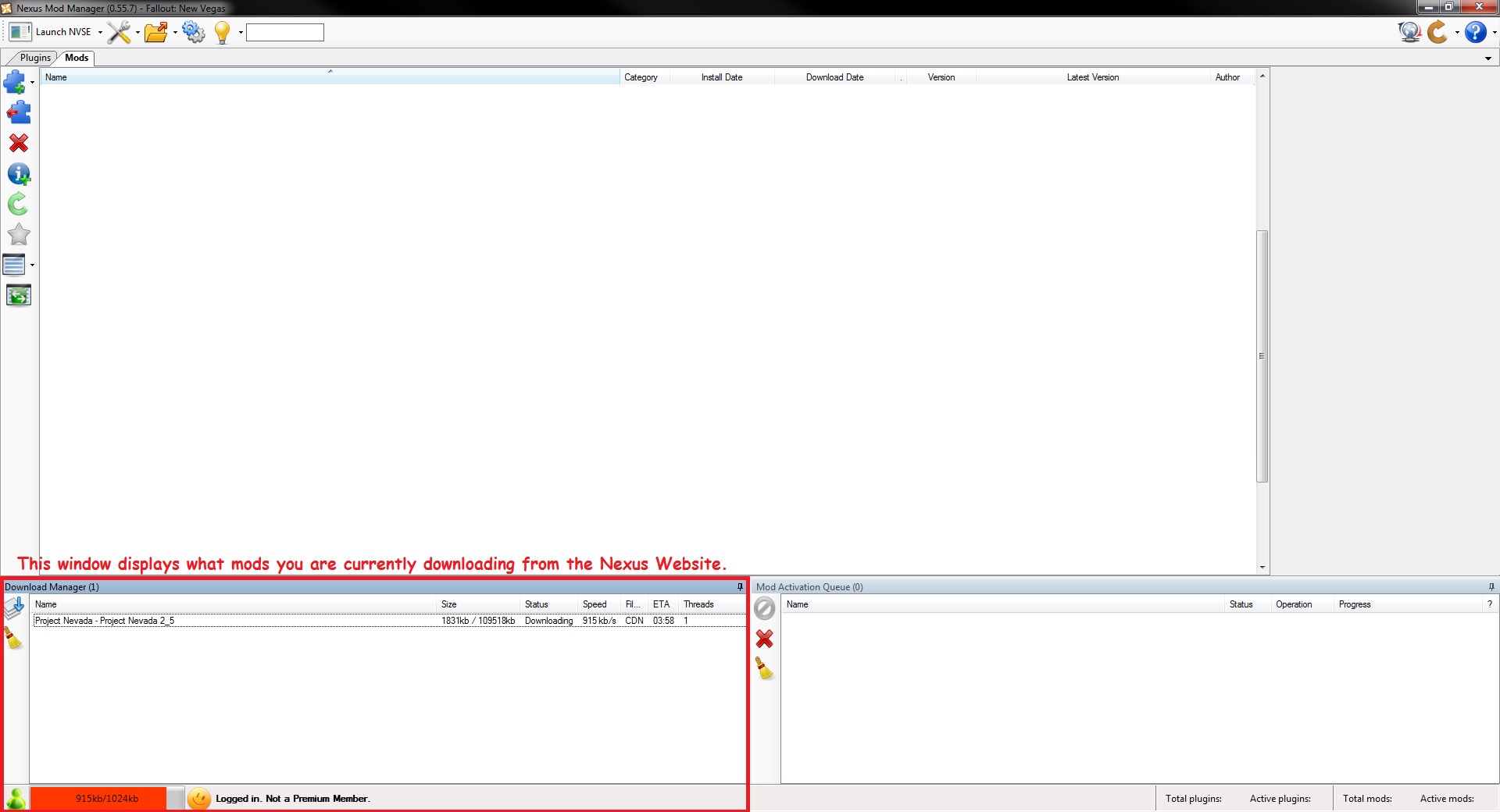1500x812 pixels.
Task: Click the mod list vertical scrollbar thumb
Action: (x=1262, y=356)
